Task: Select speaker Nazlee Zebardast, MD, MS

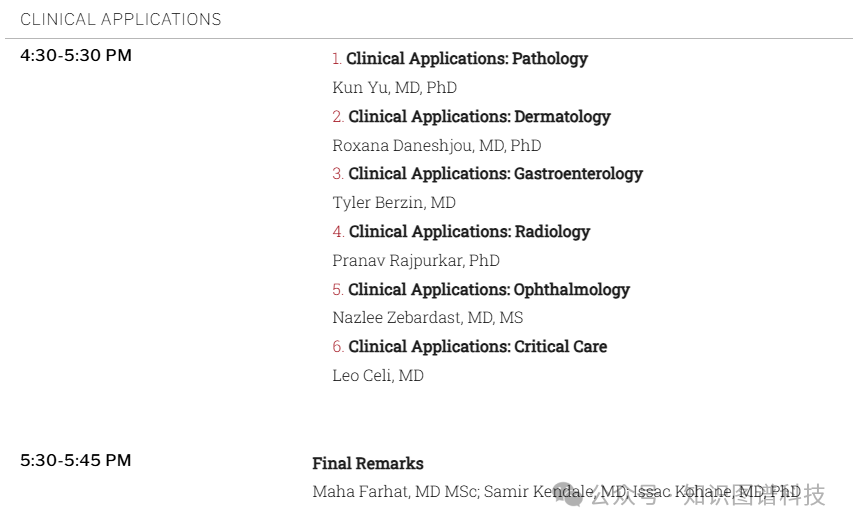Action: click(428, 317)
